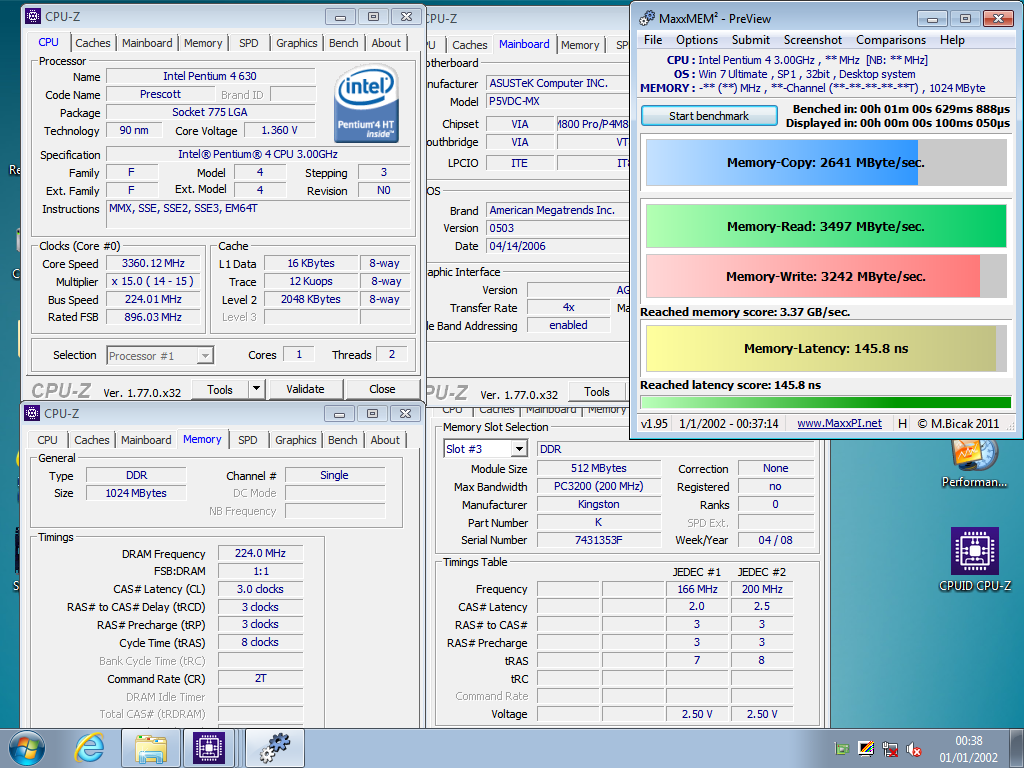Switch to Graphics tab in top-left CPU-Z
1024x768 pixels.
[296, 43]
